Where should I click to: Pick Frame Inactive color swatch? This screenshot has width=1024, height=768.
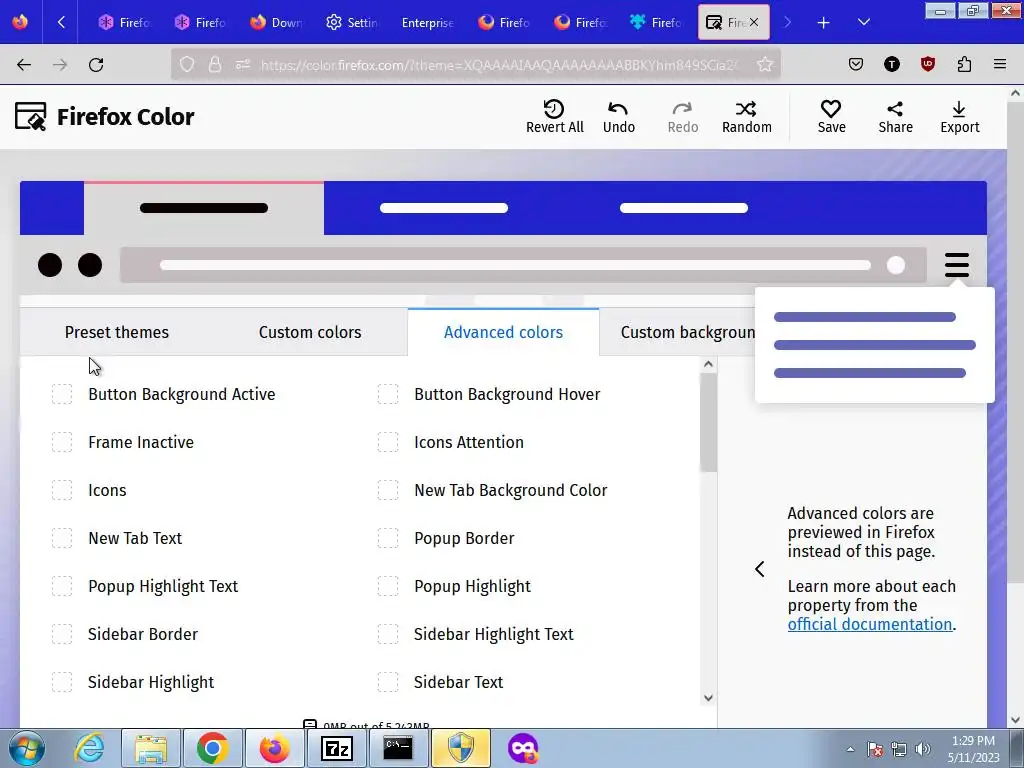point(62,442)
